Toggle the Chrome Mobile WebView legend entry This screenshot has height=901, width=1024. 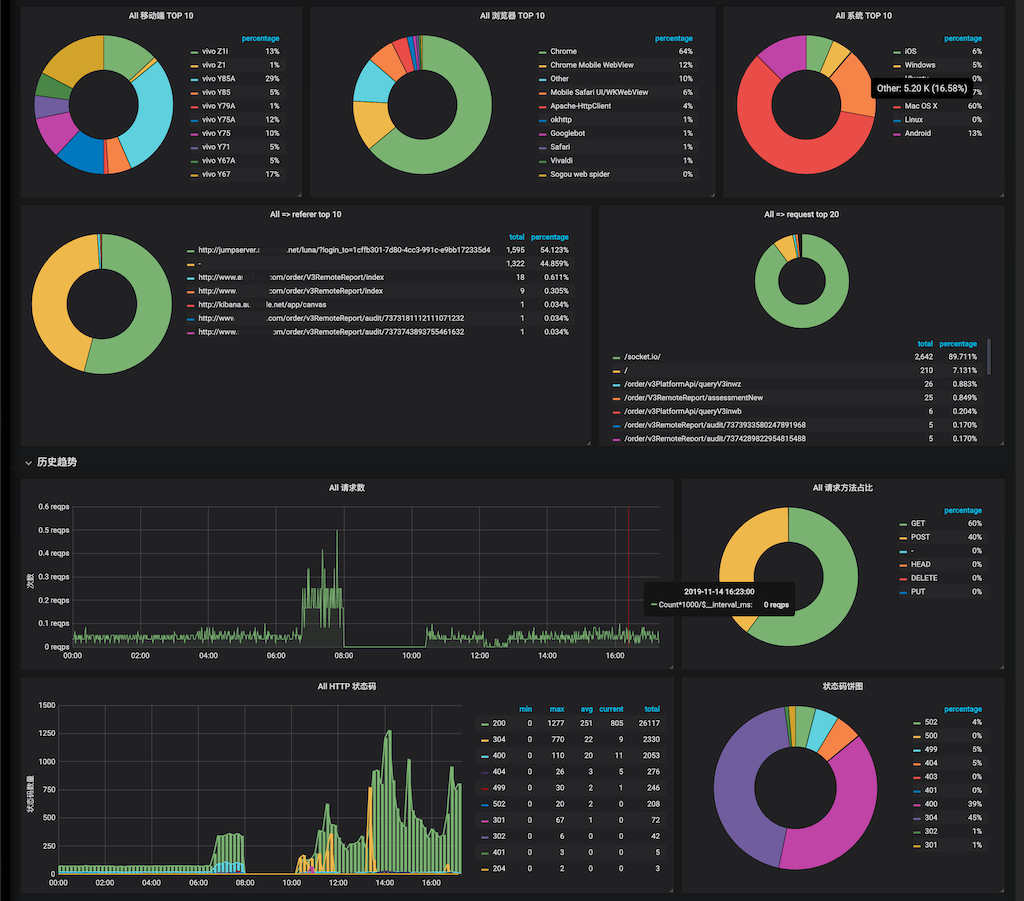coord(592,65)
